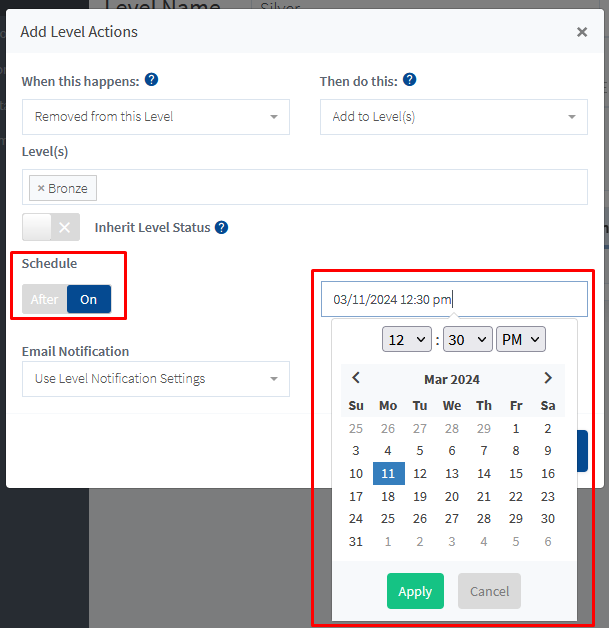Click the Cancel button in date picker
609x628 pixels.
489,591
